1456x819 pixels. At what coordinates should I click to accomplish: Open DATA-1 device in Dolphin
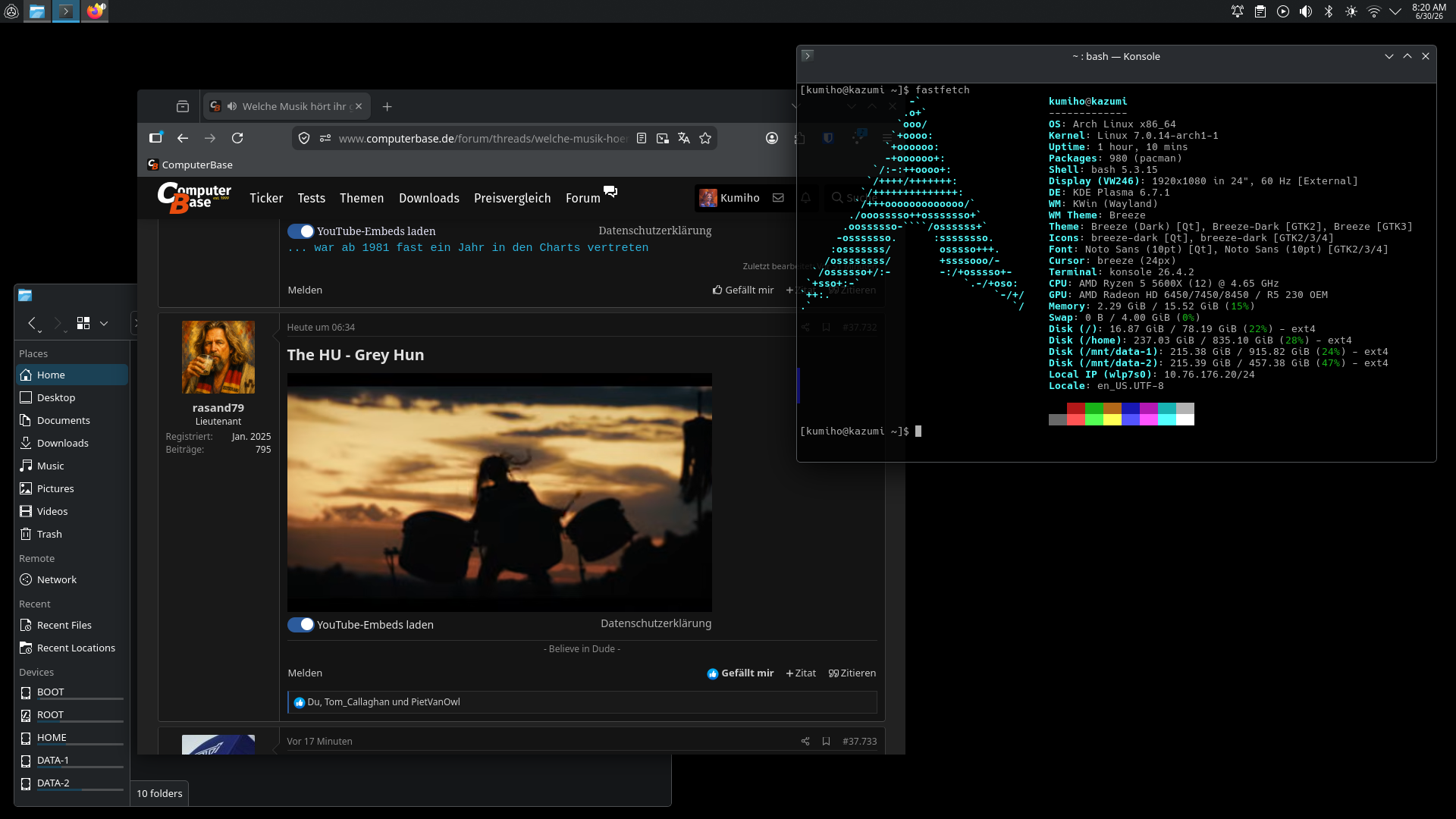pos(72,761)
